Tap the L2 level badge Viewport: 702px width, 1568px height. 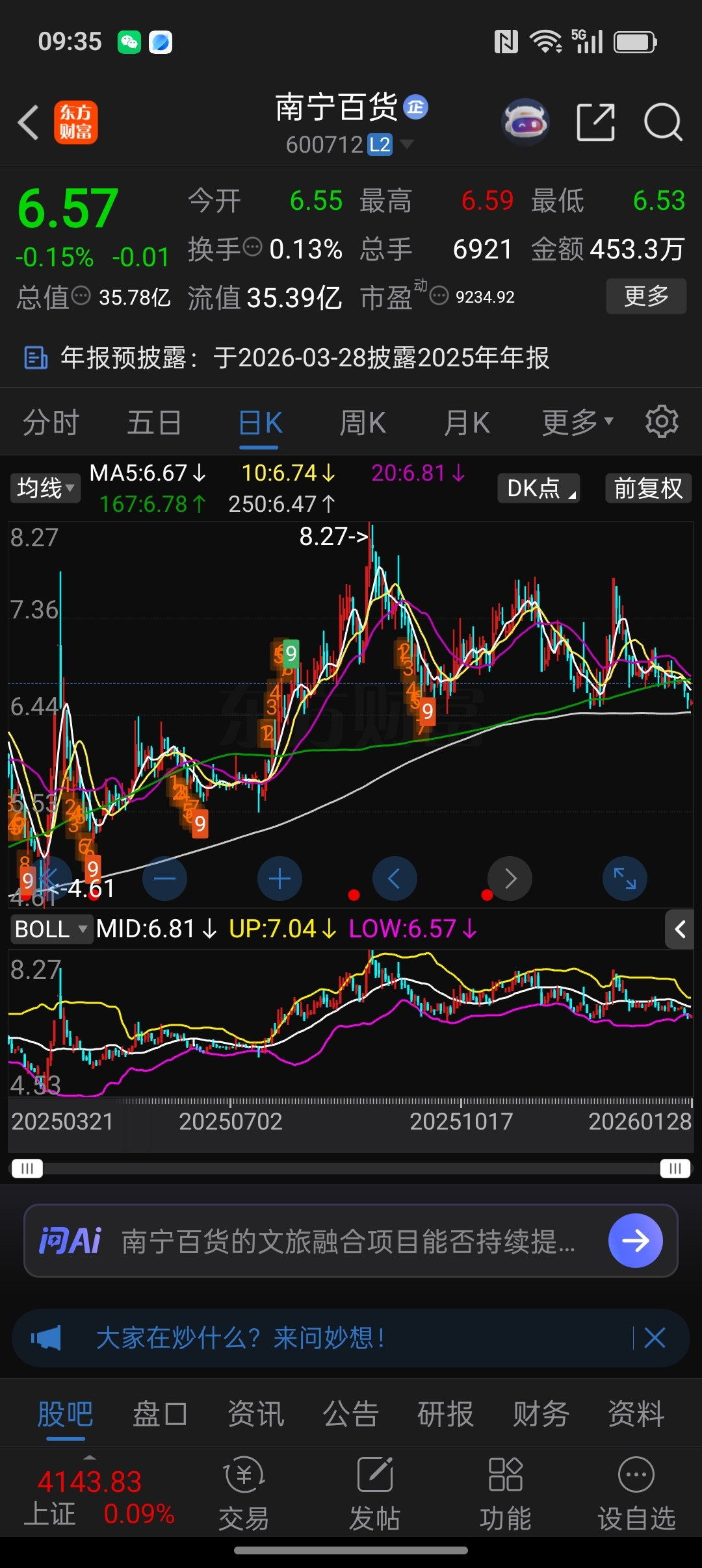(380, 144)
